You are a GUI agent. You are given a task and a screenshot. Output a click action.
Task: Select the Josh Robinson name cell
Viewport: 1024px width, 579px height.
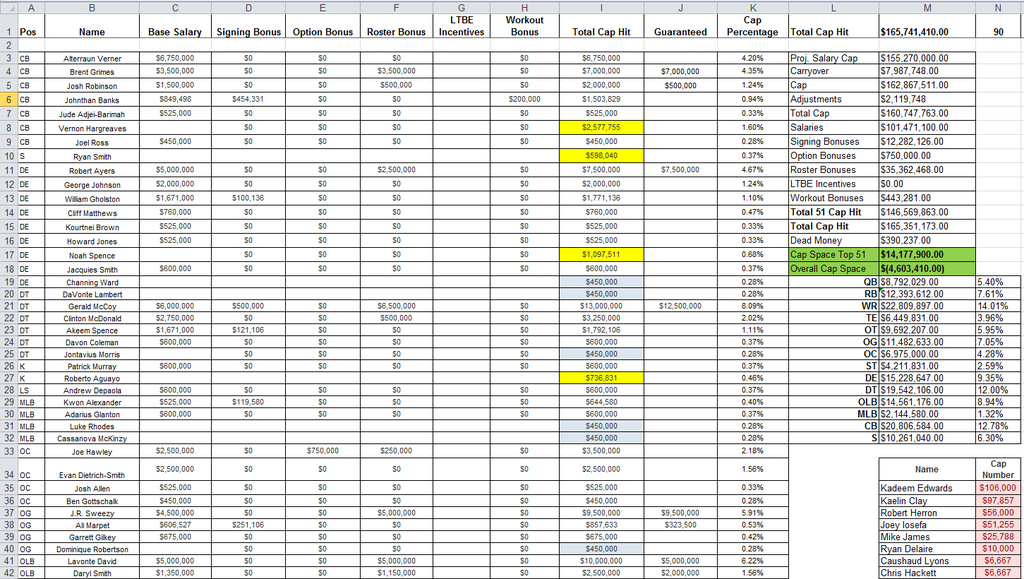92,86
